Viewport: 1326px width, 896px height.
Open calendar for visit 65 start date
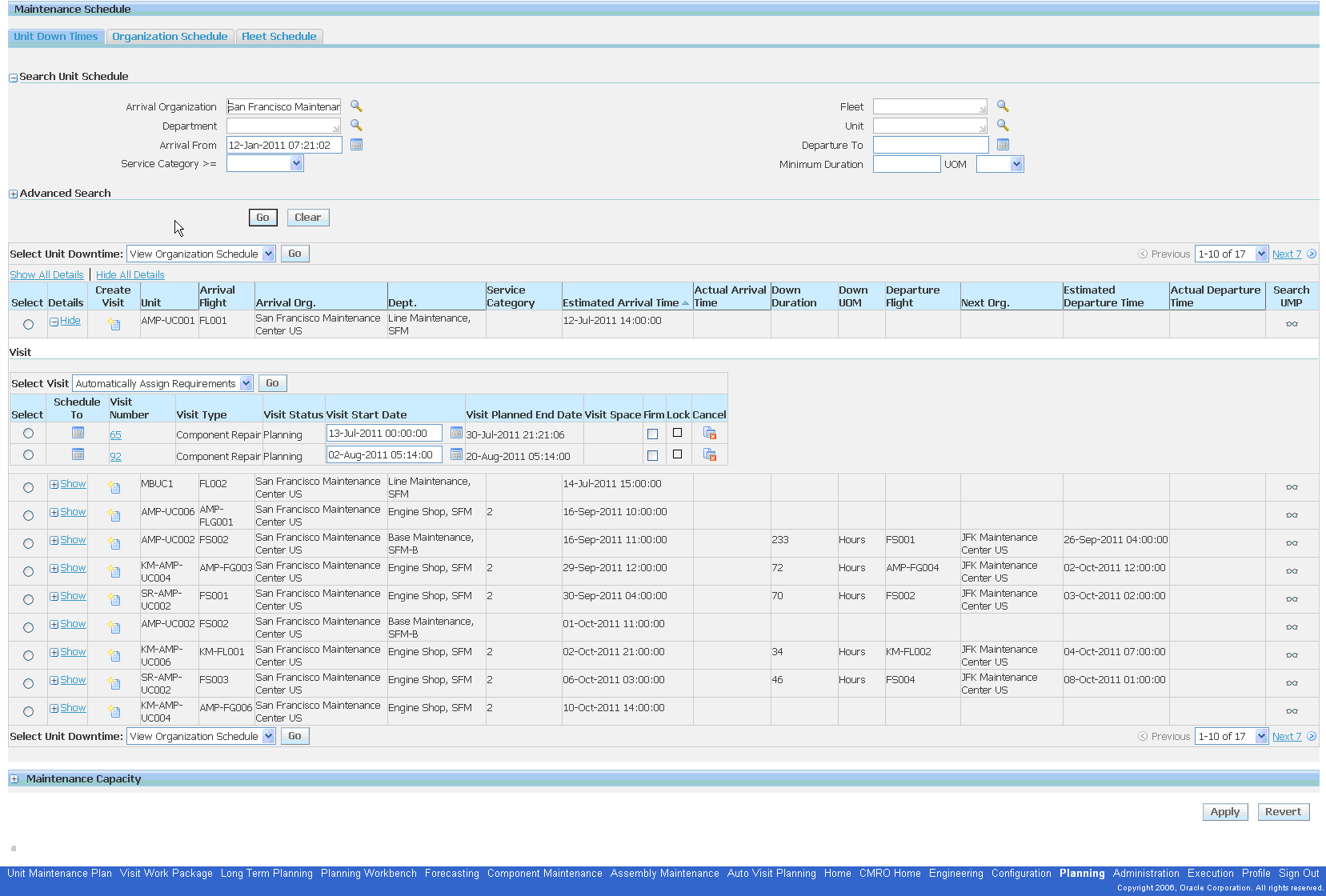coord(456,433)
